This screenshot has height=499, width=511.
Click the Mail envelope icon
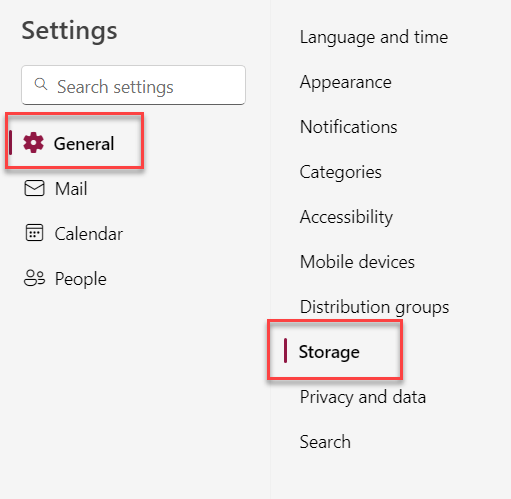pos(34,188)
